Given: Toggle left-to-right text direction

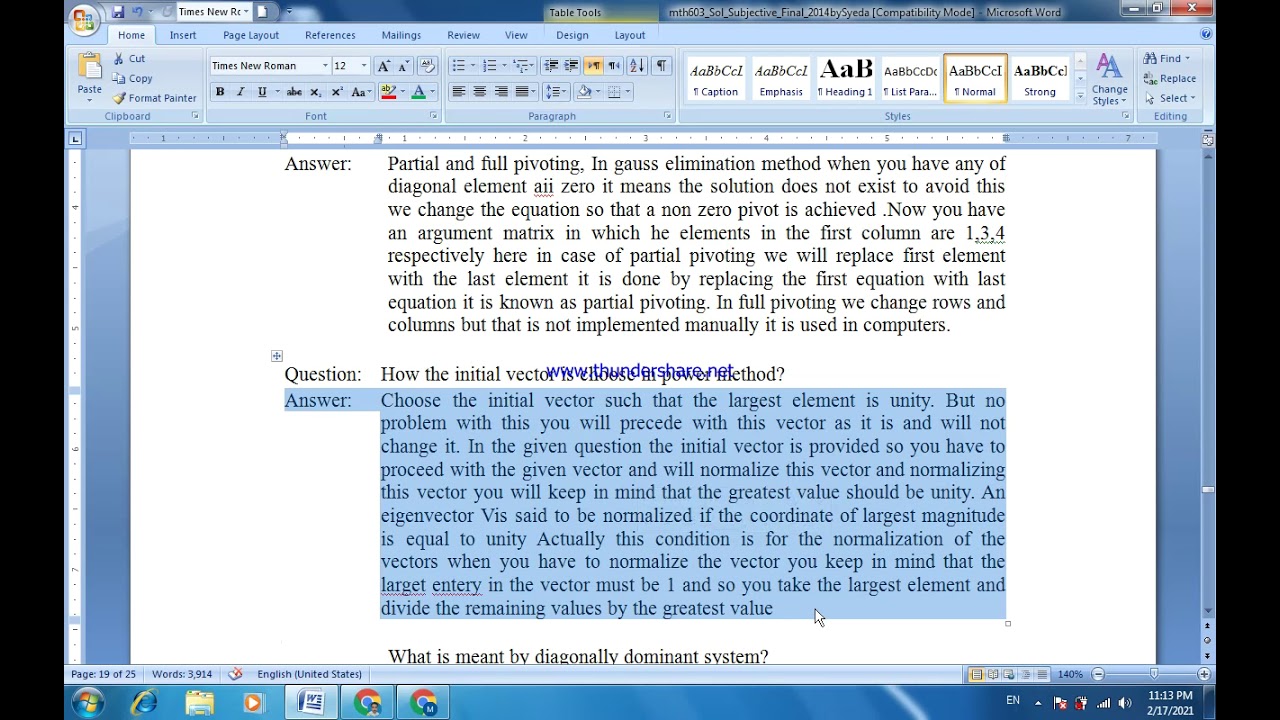Looking at the screenshot, I should (x=594, y=66).
